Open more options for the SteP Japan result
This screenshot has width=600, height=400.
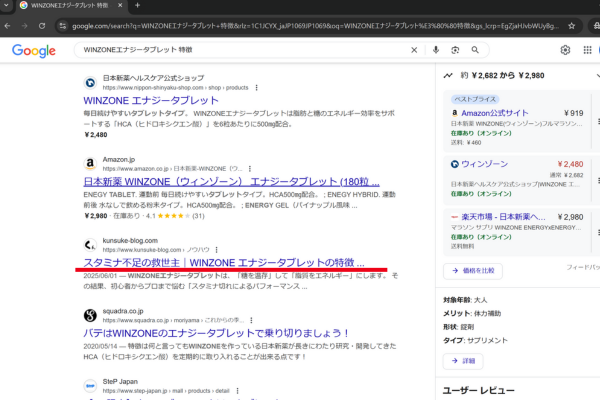(237, 391)
